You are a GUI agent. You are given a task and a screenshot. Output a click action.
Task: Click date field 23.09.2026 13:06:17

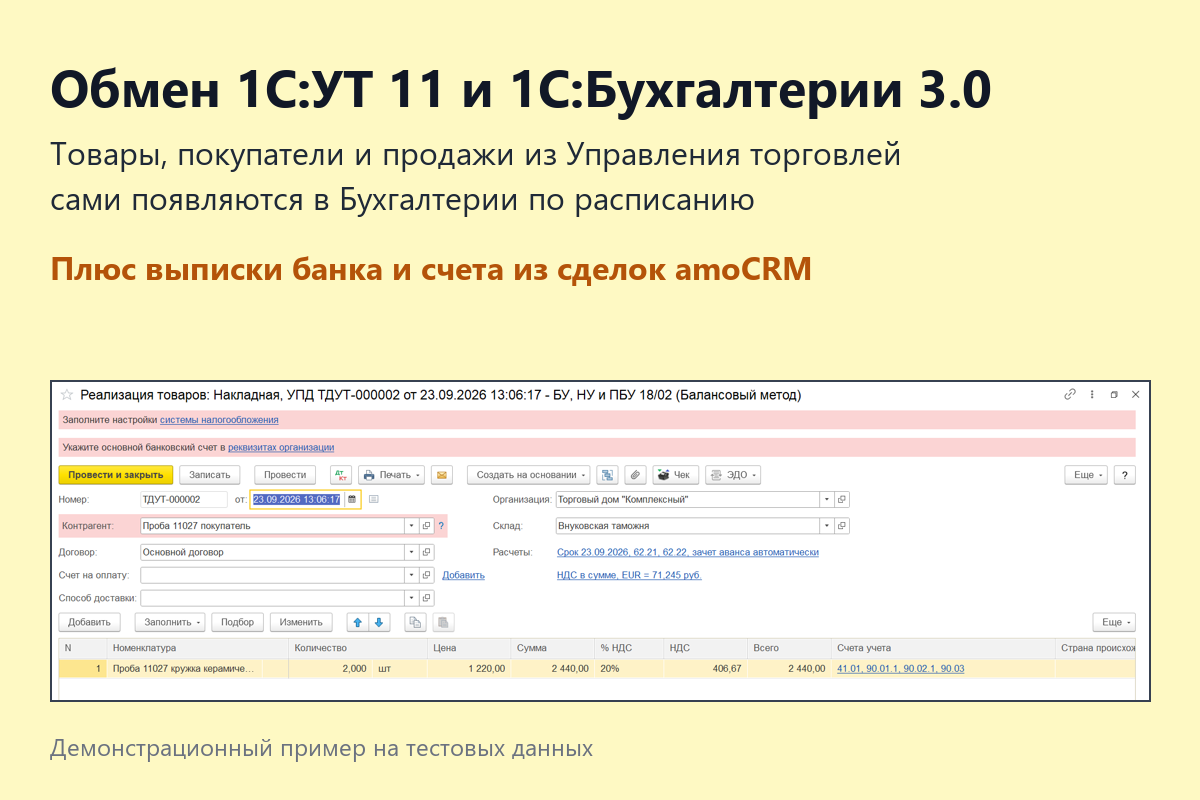pos(297,499)
